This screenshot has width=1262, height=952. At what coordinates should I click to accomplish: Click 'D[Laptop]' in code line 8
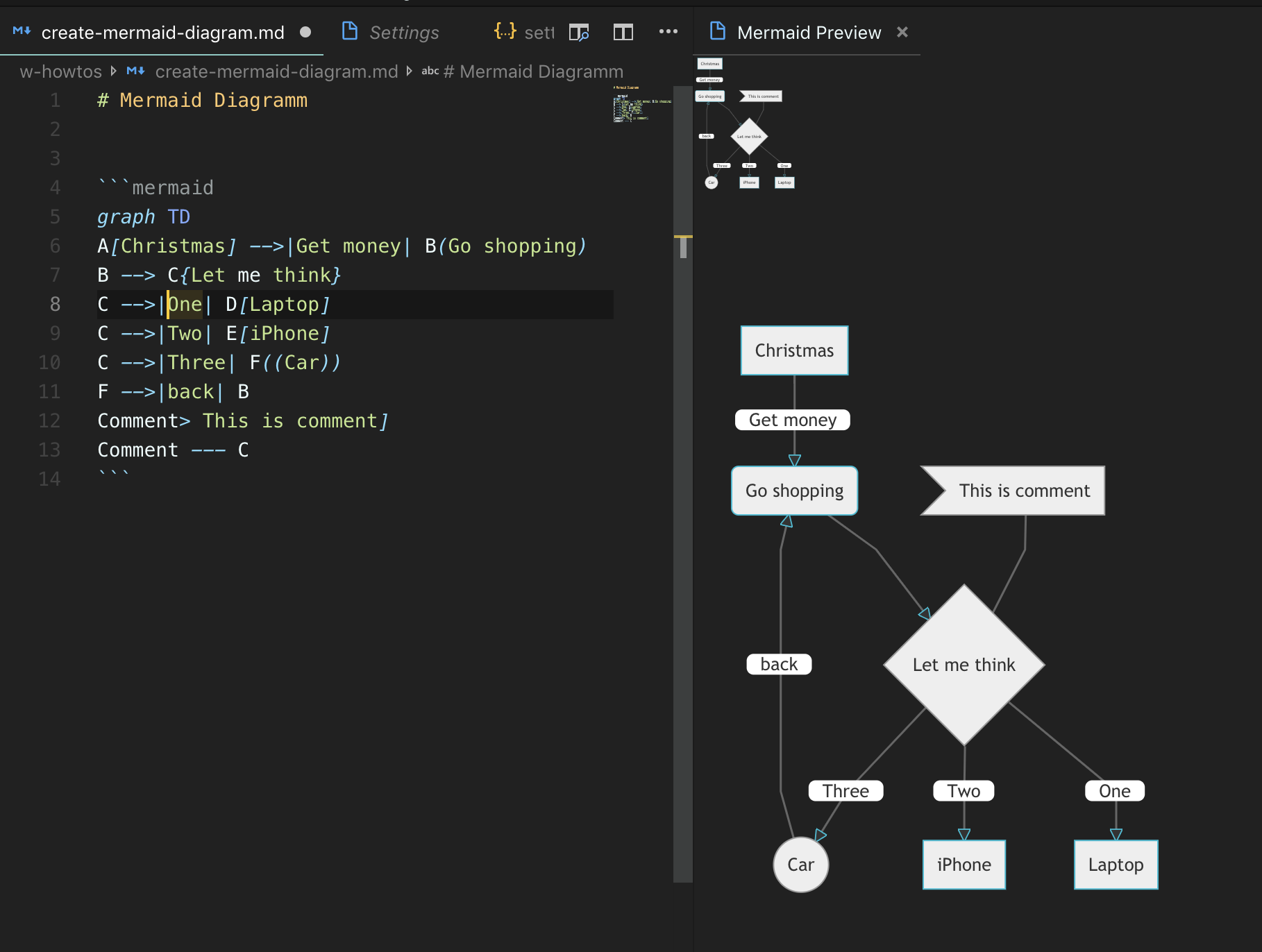[x=278, y=305]
